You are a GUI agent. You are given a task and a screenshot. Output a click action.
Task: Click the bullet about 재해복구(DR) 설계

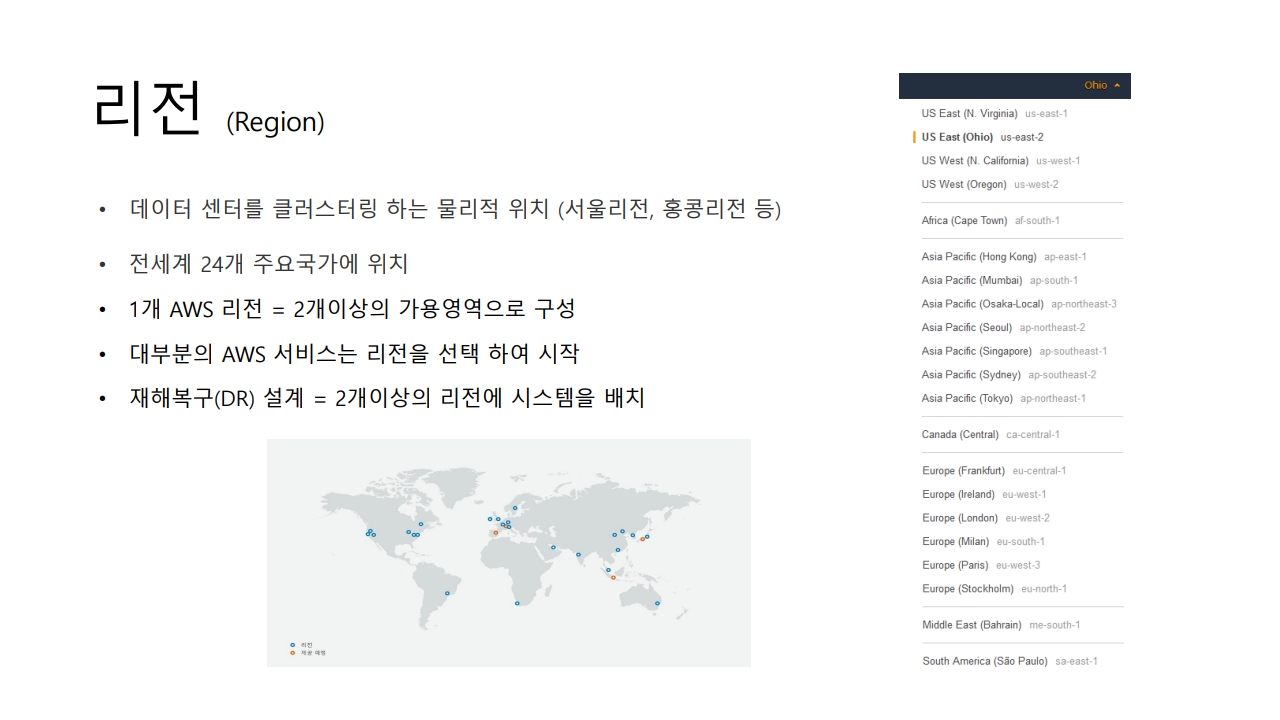click(x=386, y=398)
